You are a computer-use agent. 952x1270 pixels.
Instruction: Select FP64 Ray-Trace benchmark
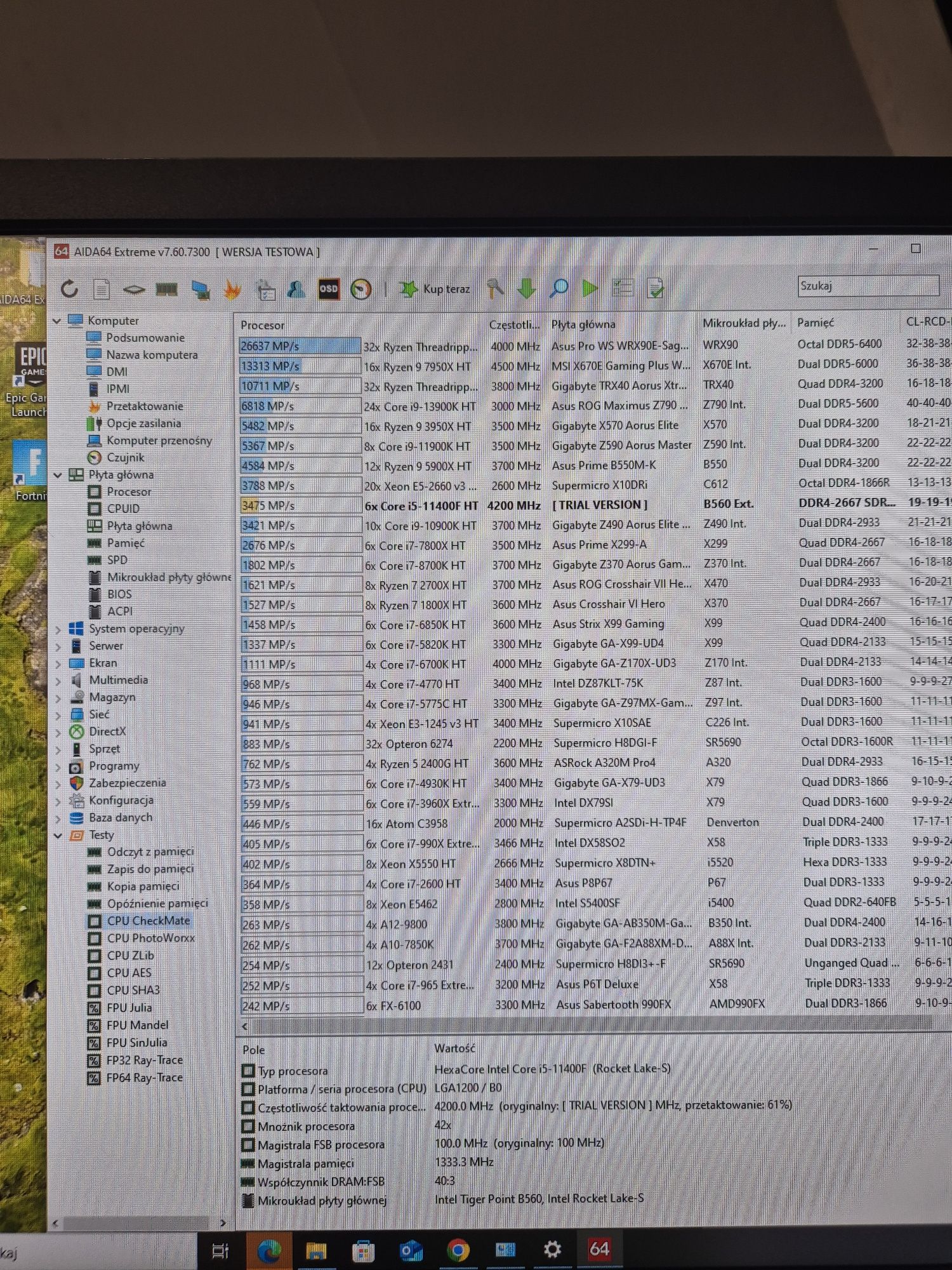[x=144, y=1078]
